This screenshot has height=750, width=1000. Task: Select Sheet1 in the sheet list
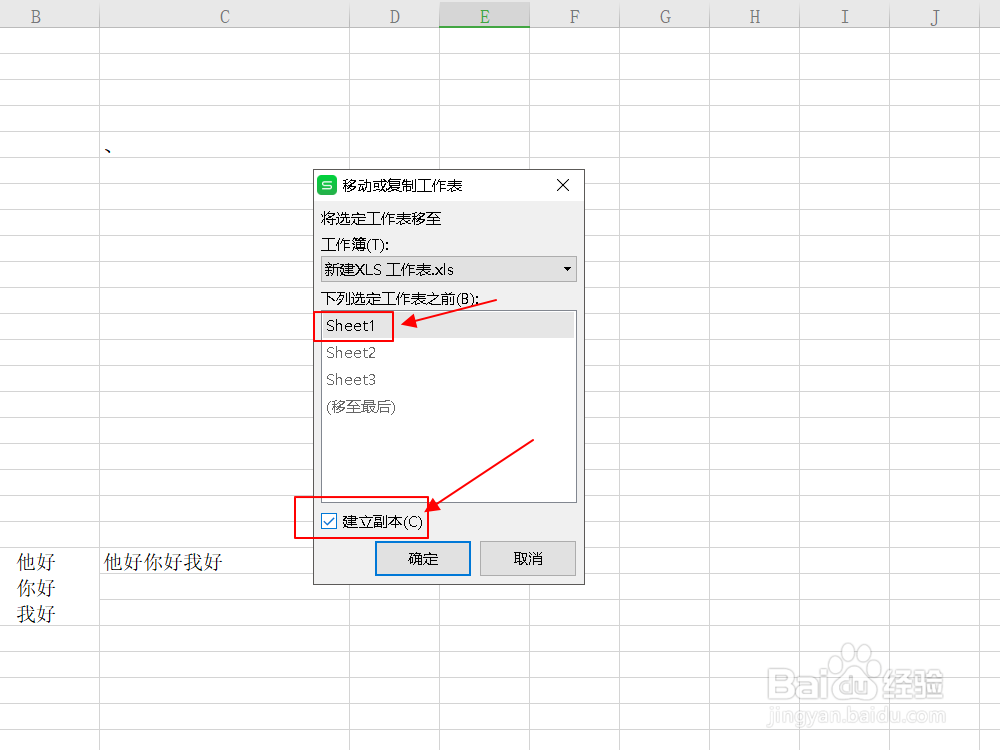448,325
